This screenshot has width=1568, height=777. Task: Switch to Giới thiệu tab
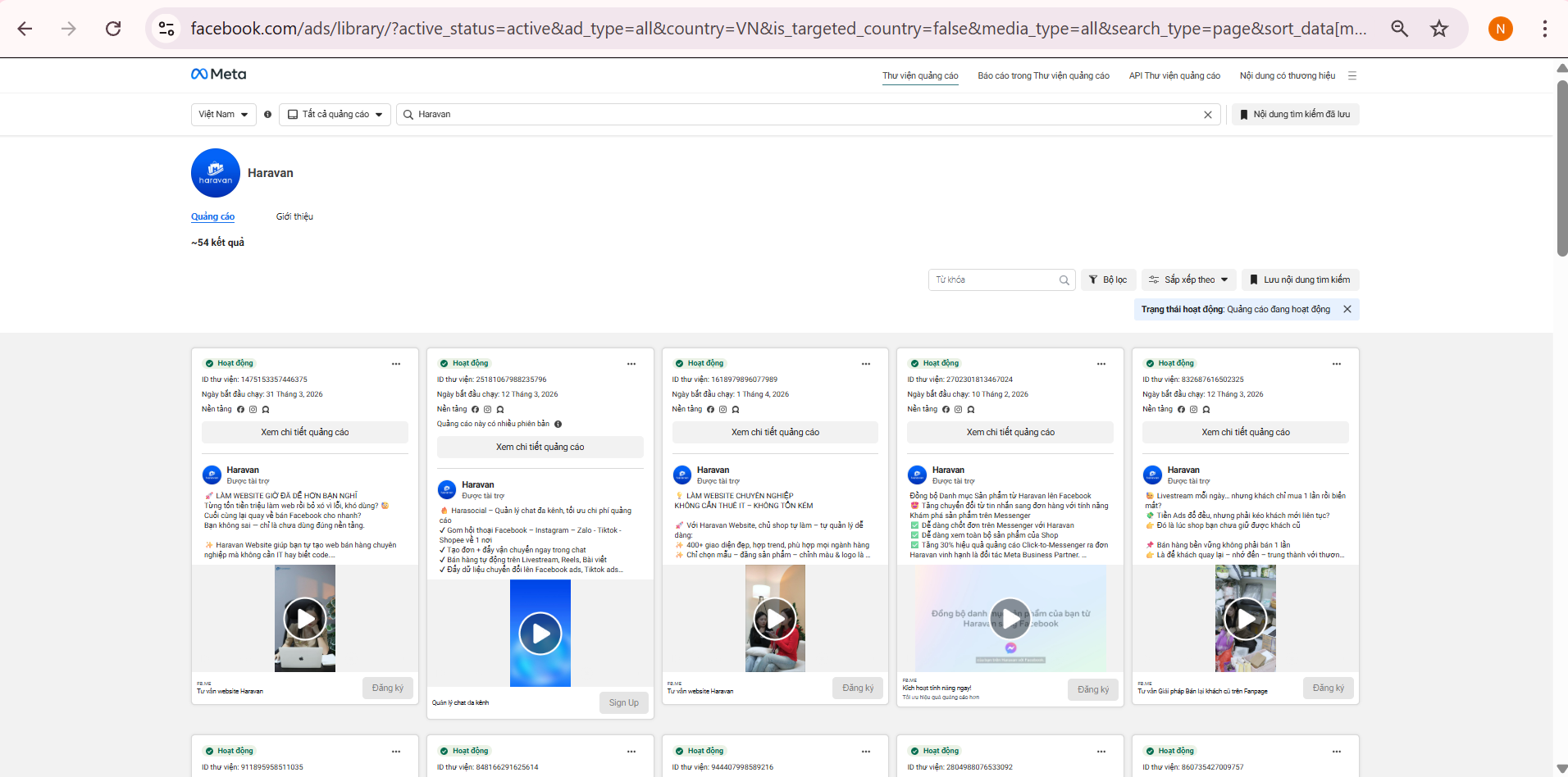tap(294, 217)
